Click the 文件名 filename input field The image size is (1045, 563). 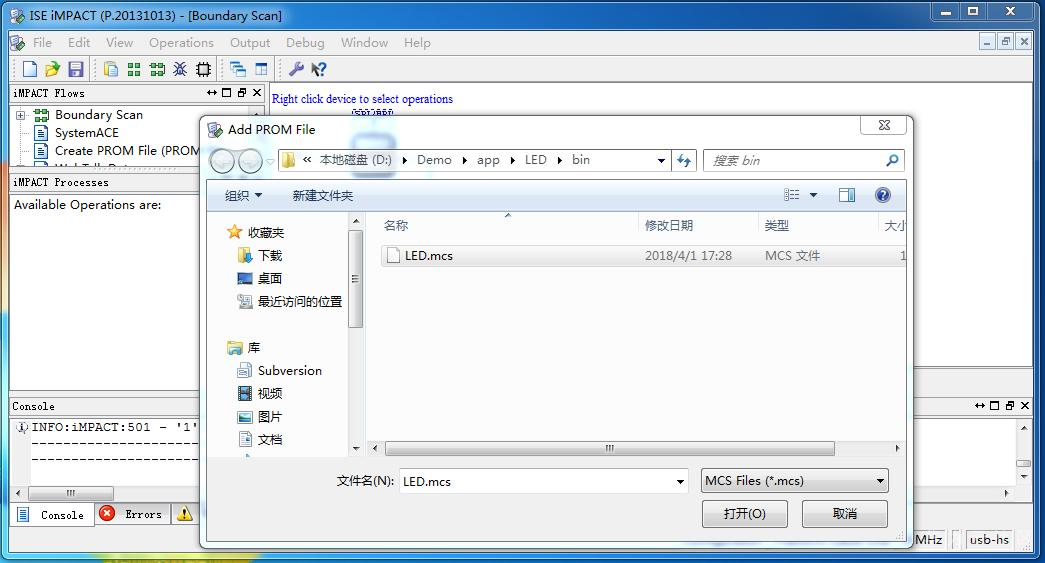point(537,481)
